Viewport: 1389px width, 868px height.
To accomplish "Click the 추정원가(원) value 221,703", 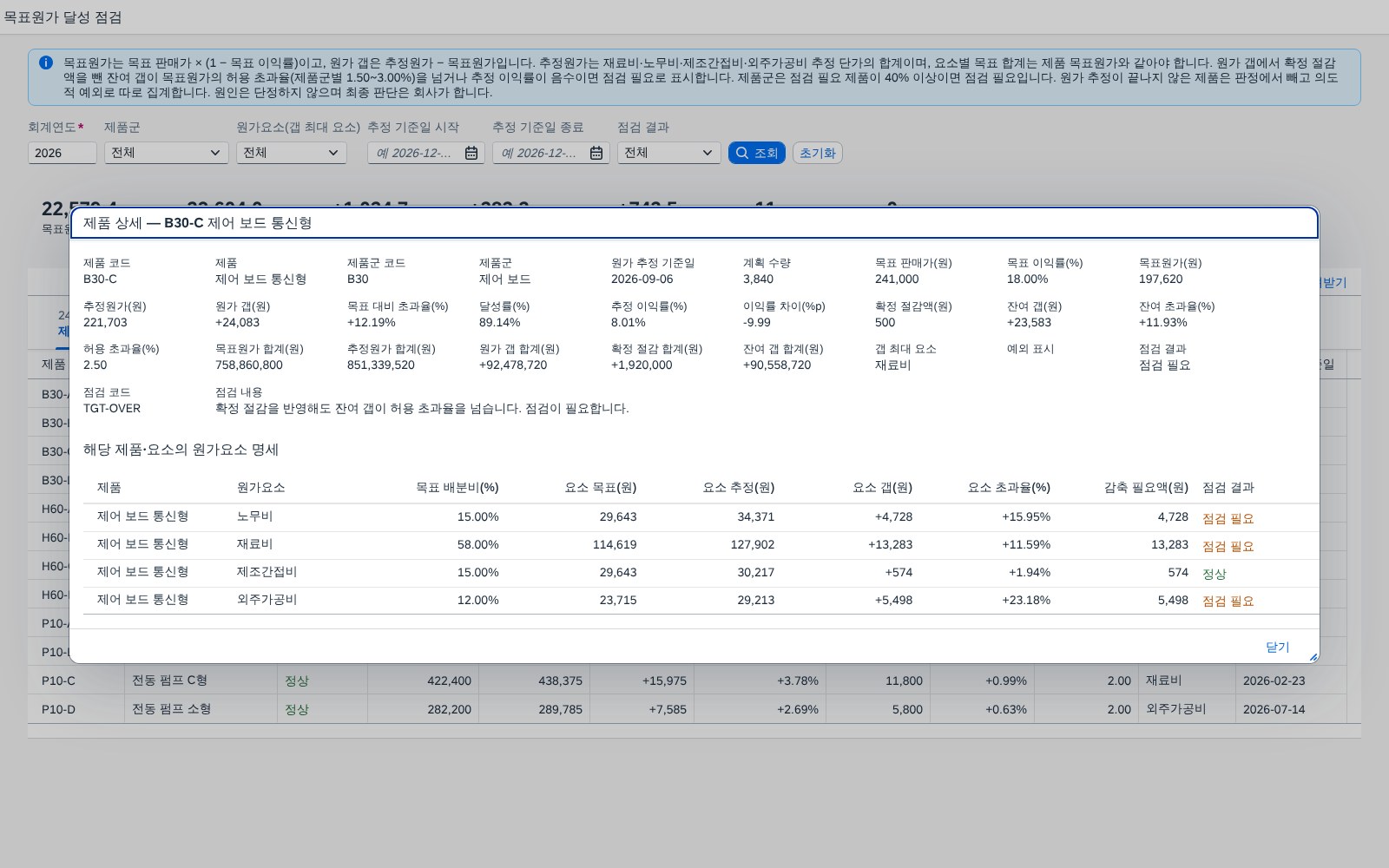I will (x=105, y=323).
